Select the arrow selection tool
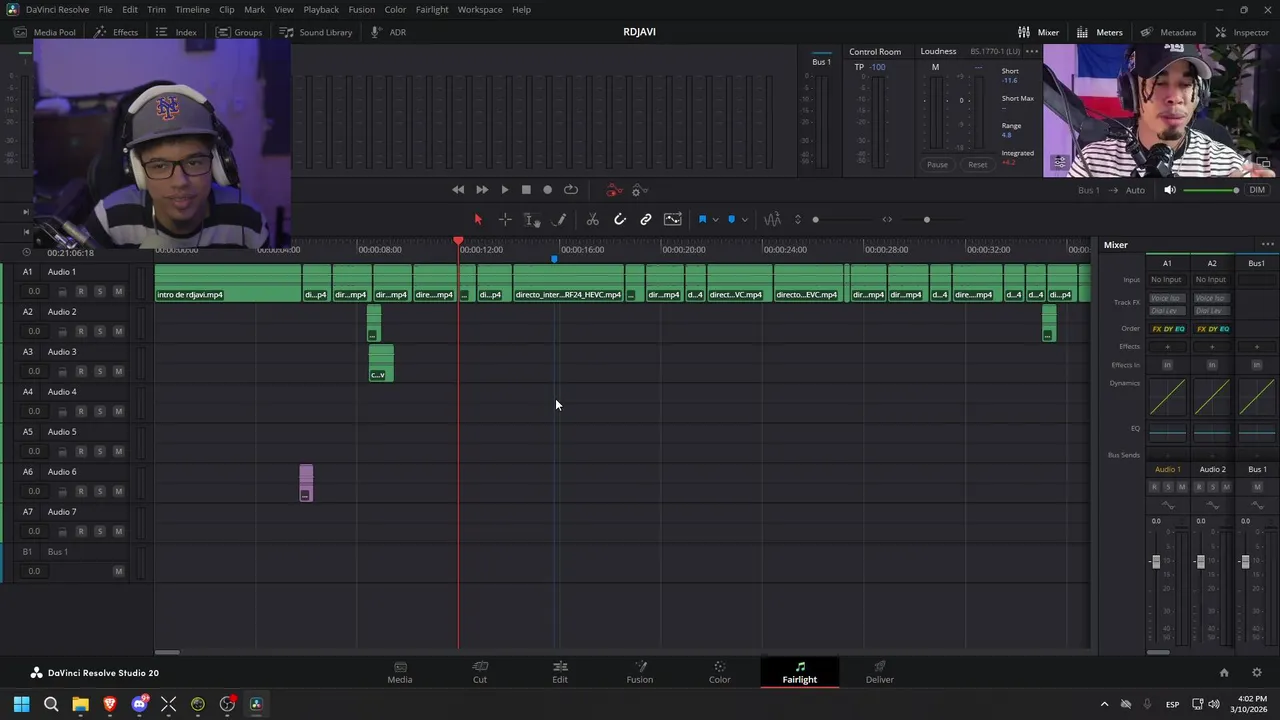 coord(478,219)
